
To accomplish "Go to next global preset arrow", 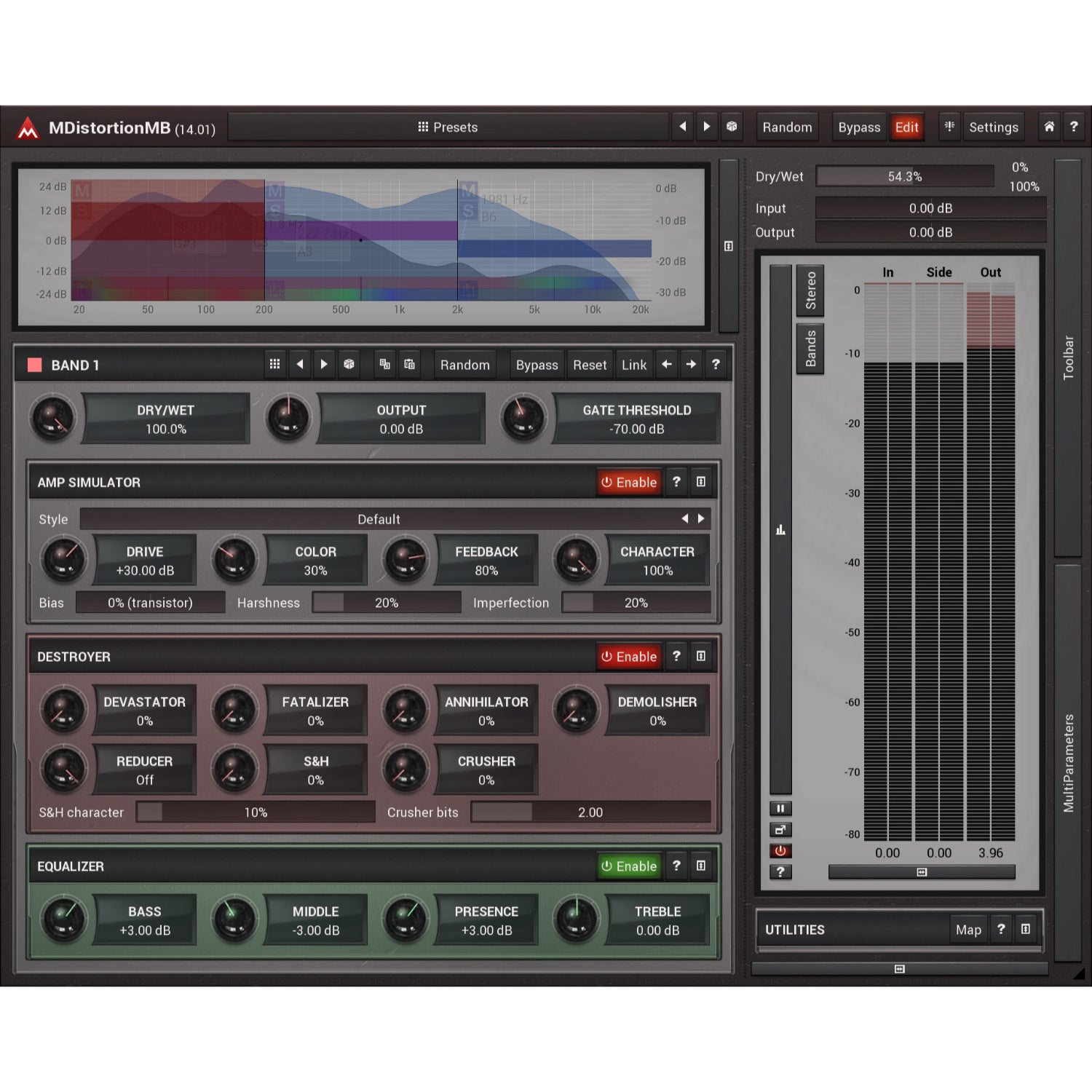I will tap(707, 127).
